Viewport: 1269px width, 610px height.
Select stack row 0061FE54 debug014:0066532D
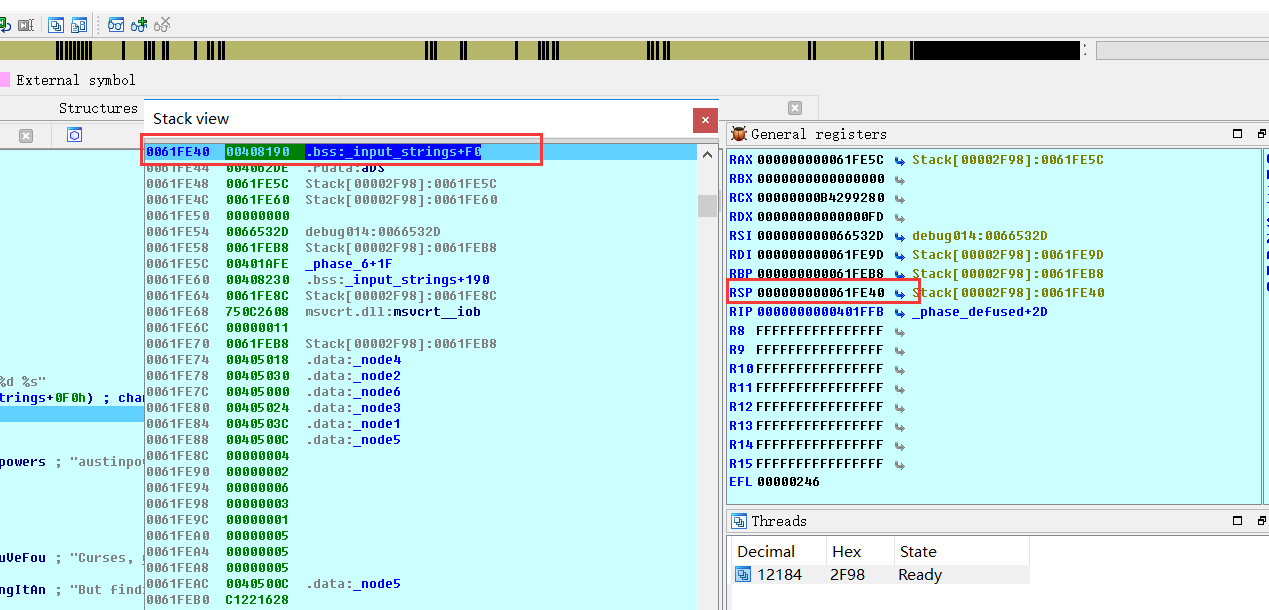(419, 232)
